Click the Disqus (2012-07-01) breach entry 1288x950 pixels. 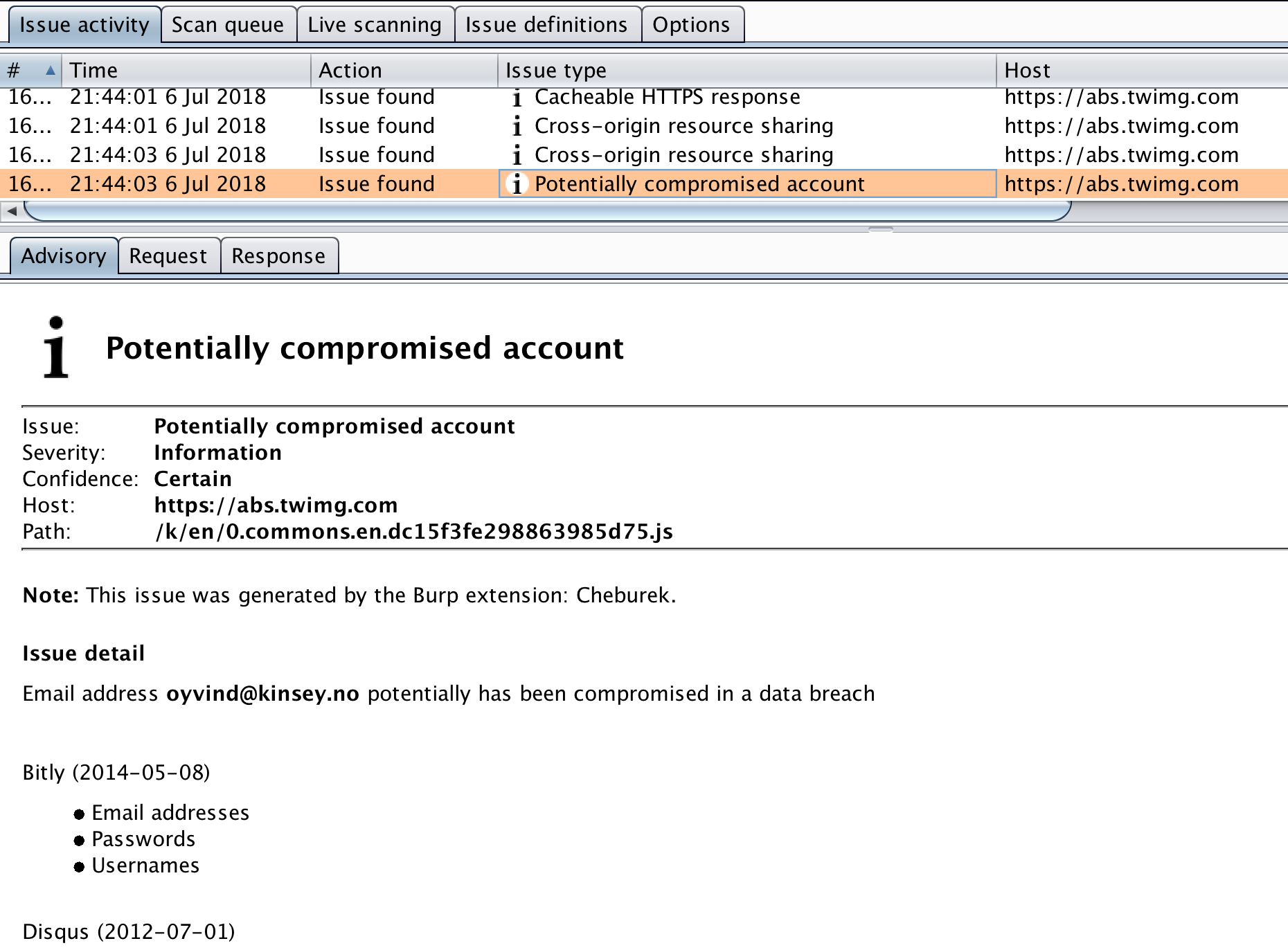129,932
